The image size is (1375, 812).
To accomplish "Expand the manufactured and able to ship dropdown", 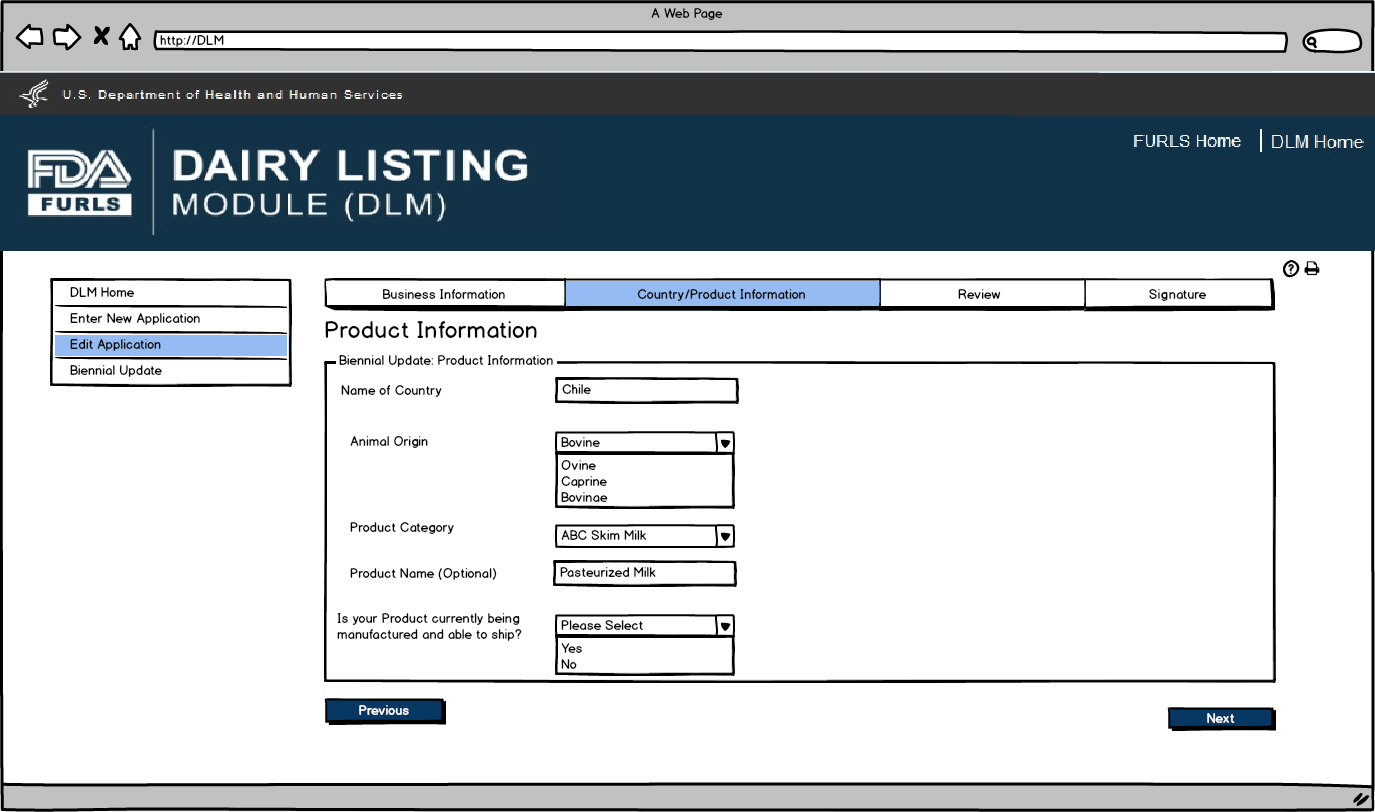I will tap(726, 626).
